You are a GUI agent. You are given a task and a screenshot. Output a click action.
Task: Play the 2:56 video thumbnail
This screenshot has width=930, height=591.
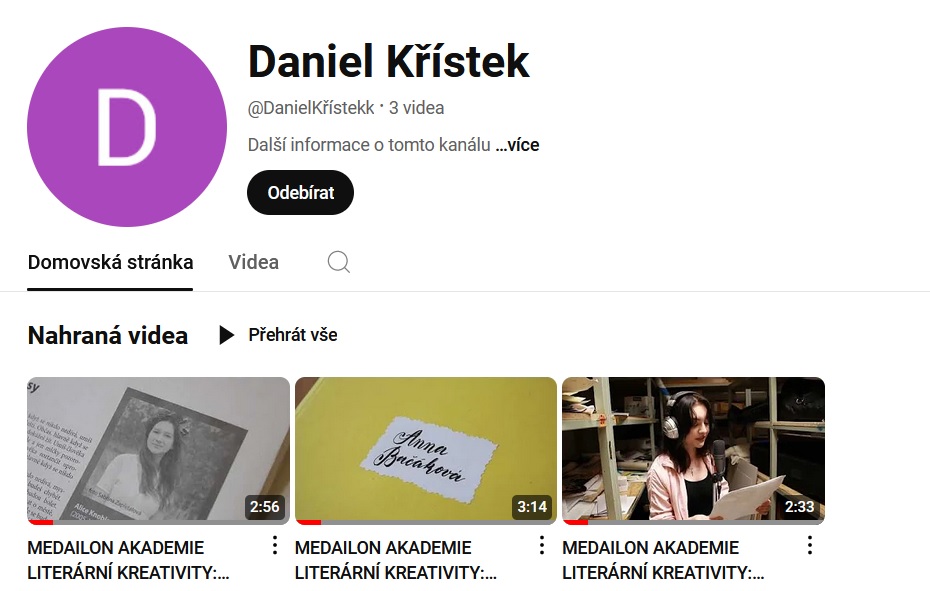pyautogui.click(x=158, y=451)
